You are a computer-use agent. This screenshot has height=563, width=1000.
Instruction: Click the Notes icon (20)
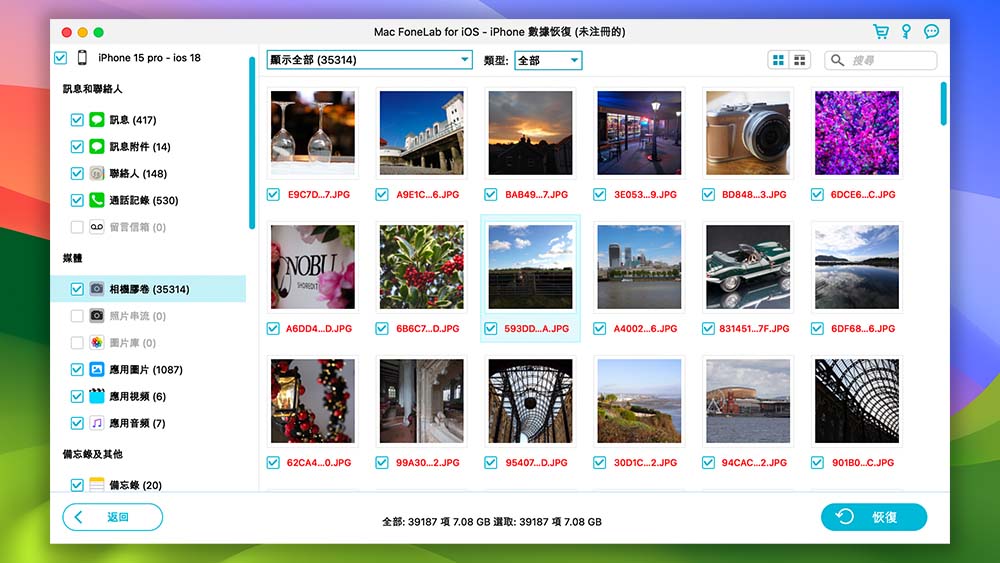[x=97, y=485]
